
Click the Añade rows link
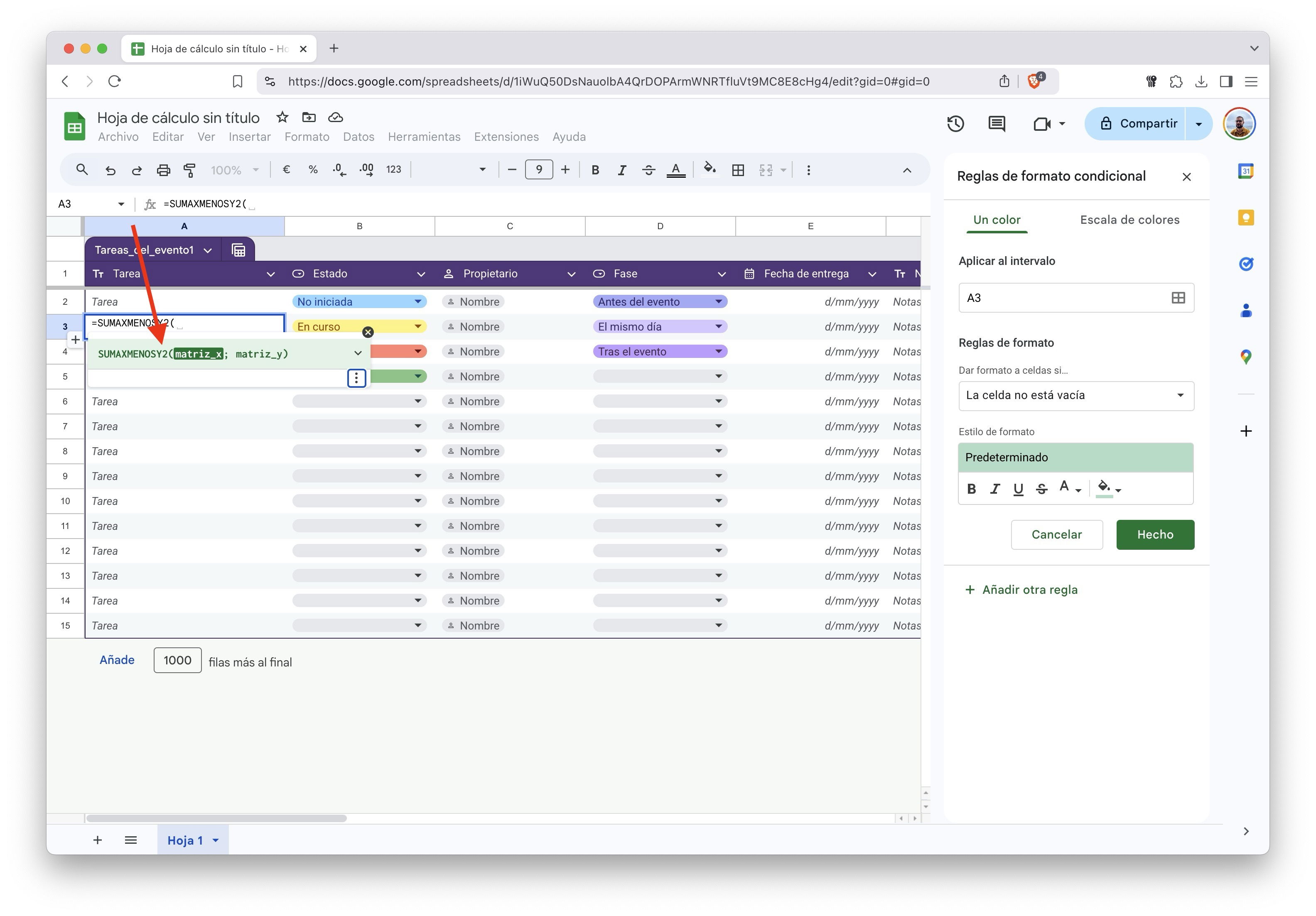(x=117, y=660)
